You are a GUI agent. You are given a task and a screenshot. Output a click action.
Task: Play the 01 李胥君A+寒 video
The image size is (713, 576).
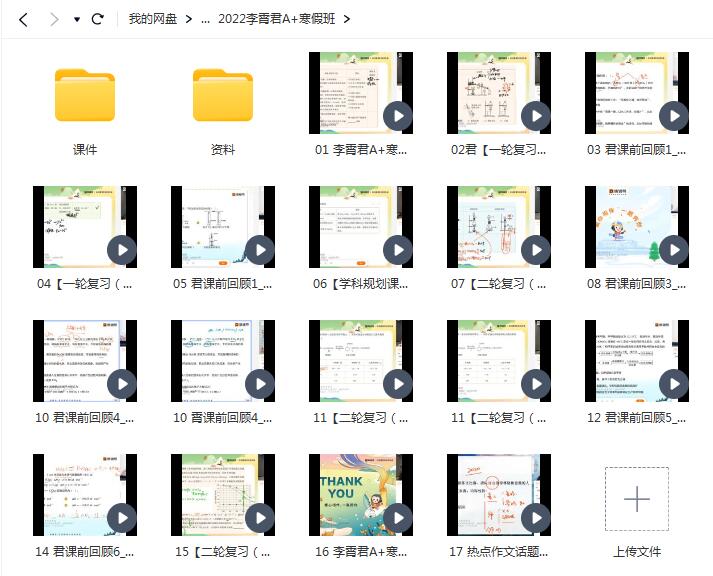point(398,116)
